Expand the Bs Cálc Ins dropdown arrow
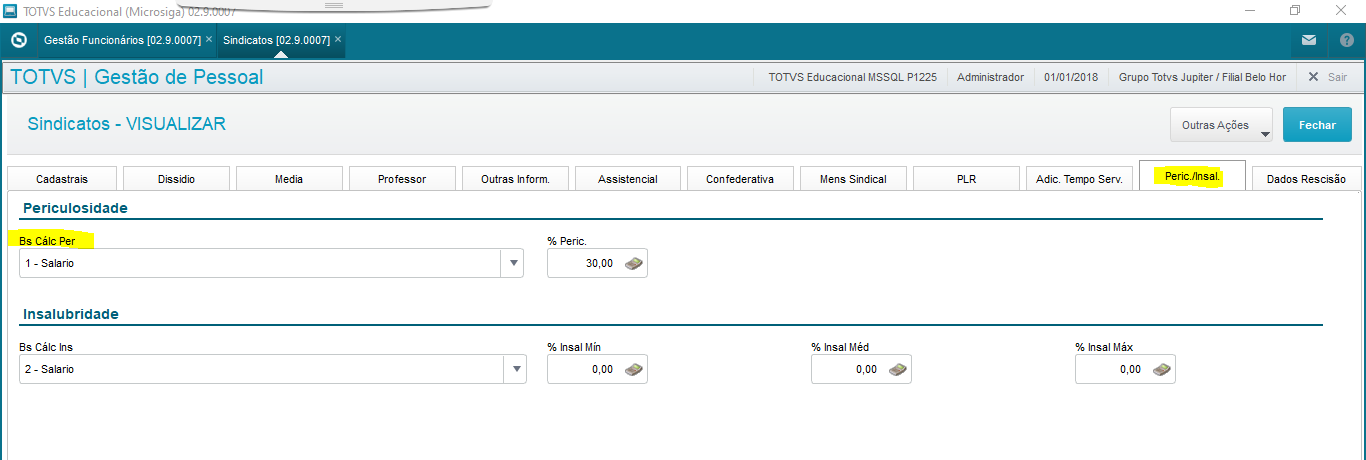The image size is (1366, 460). click(x=514, y=369)
